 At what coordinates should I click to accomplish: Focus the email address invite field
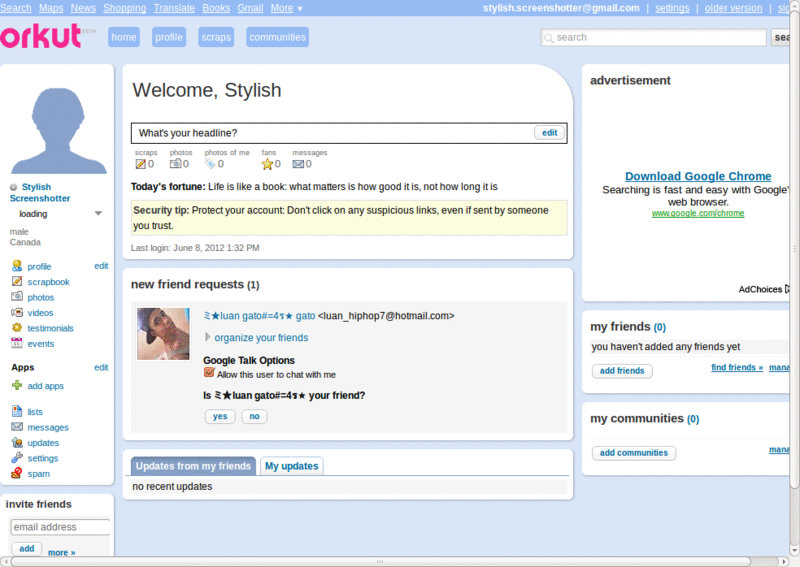pos(60,527)
